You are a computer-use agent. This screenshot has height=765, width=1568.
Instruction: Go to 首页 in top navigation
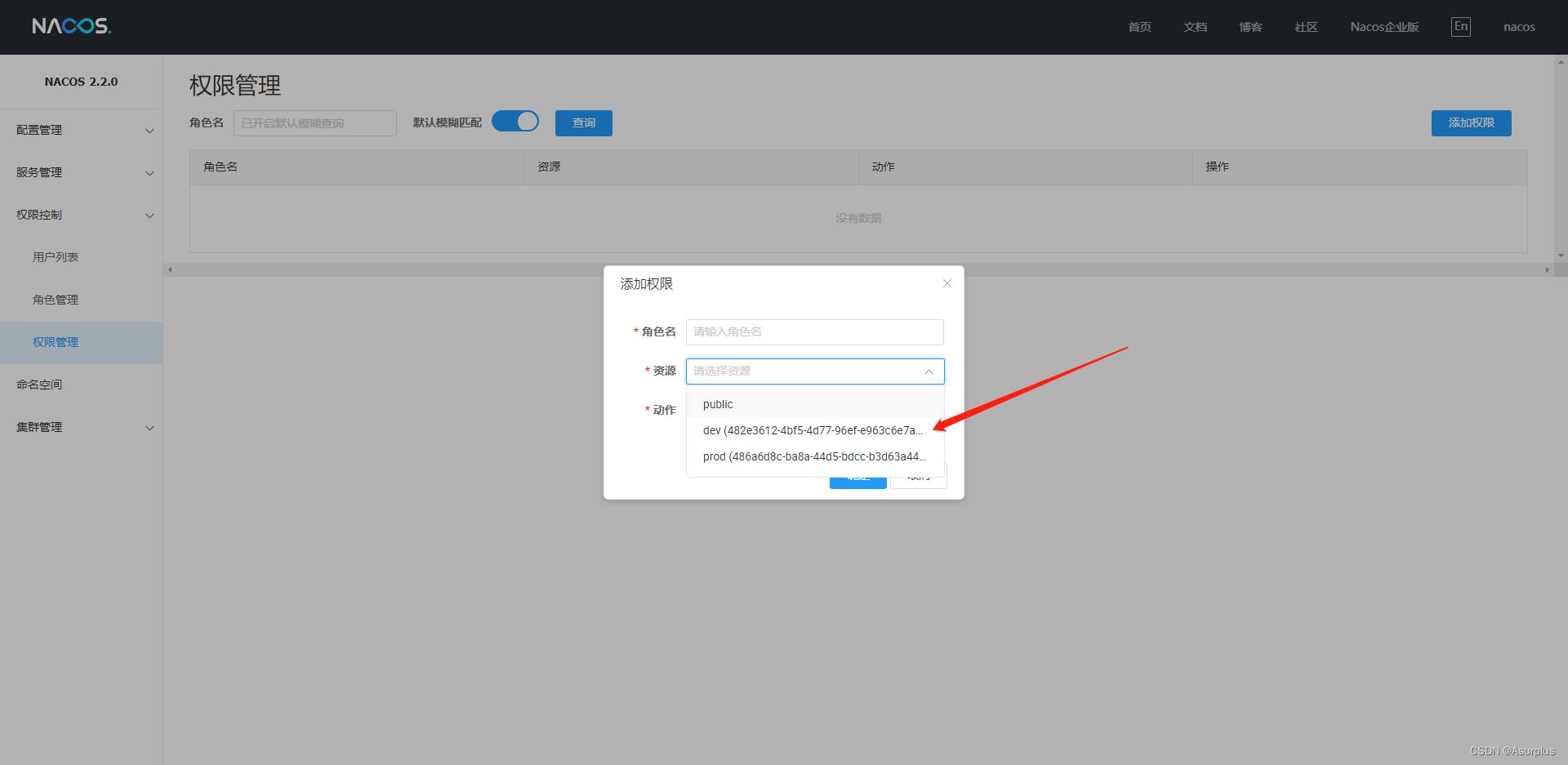(1139, 27)
